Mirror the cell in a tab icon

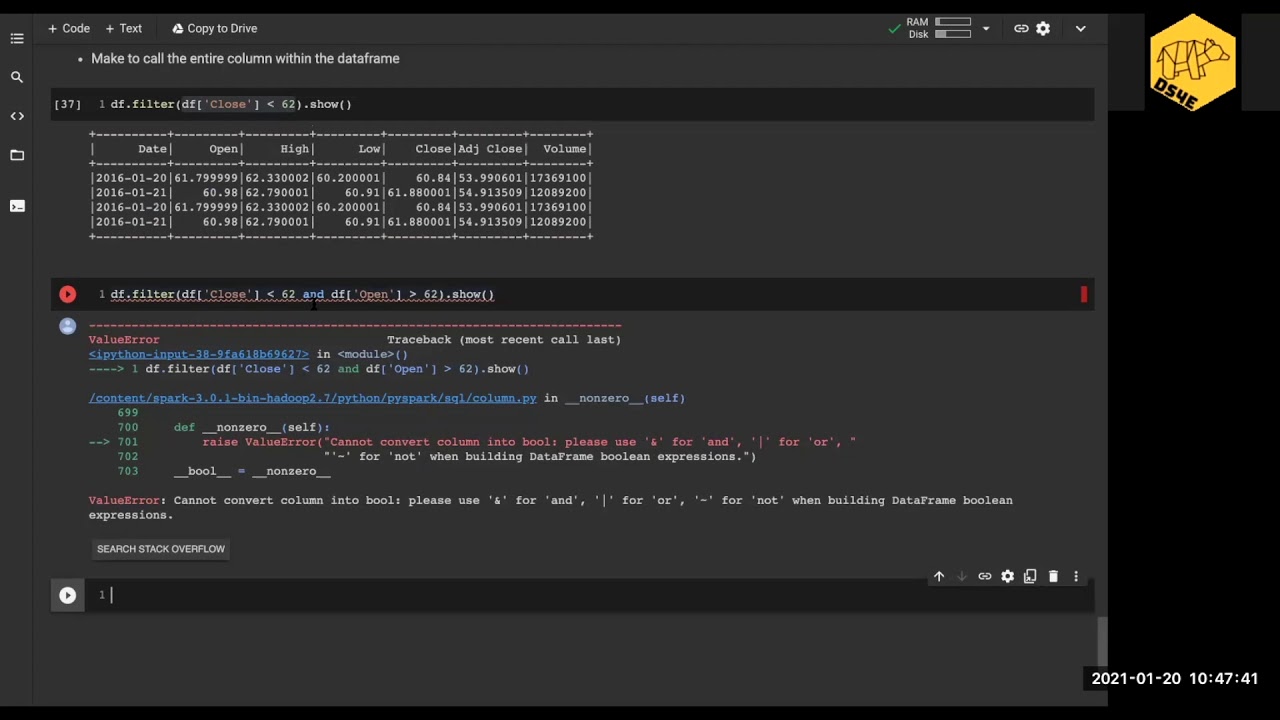1030,576
